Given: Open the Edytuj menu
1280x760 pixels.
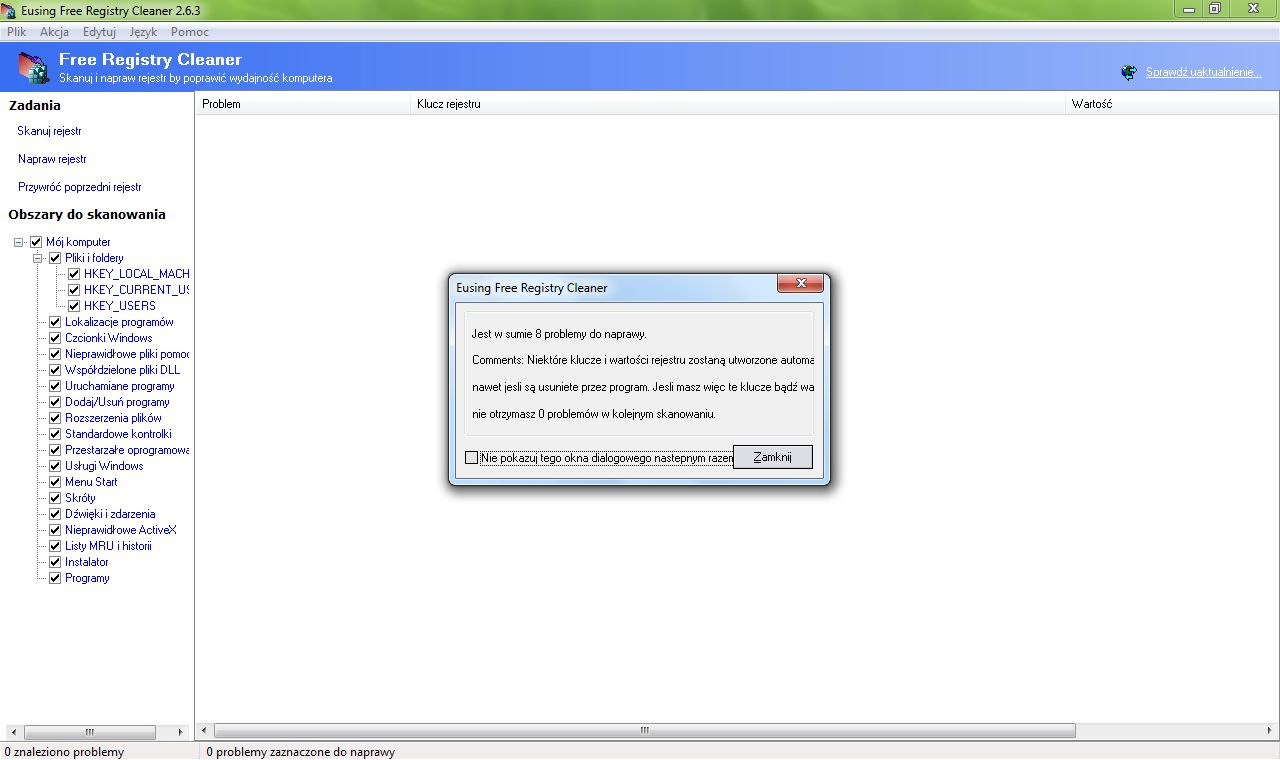Looking at the screenshot, I should click(x=99, y=32).
